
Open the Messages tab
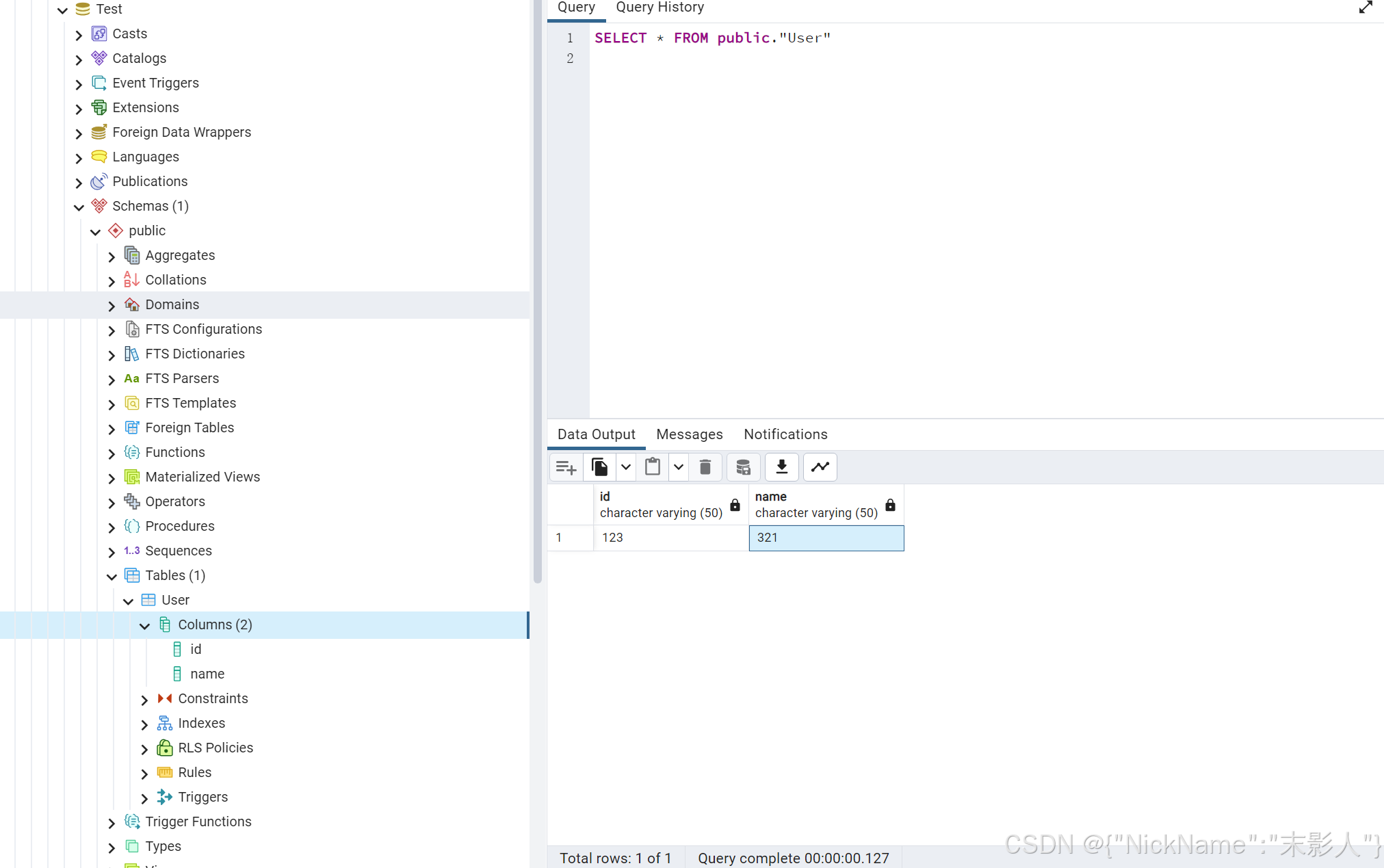coord(689,434)
